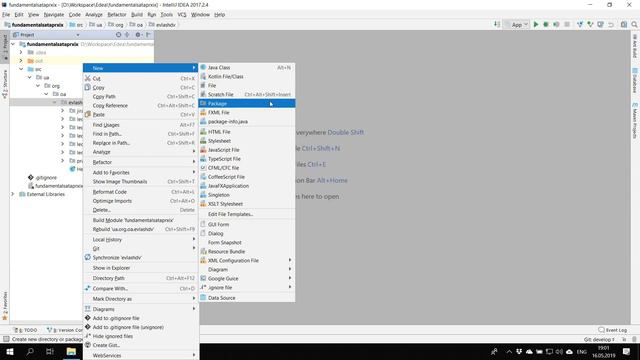This screenshot has height=360, width=640.
Task: Choose Package in the New submenu
Action: tap(247, 104)
